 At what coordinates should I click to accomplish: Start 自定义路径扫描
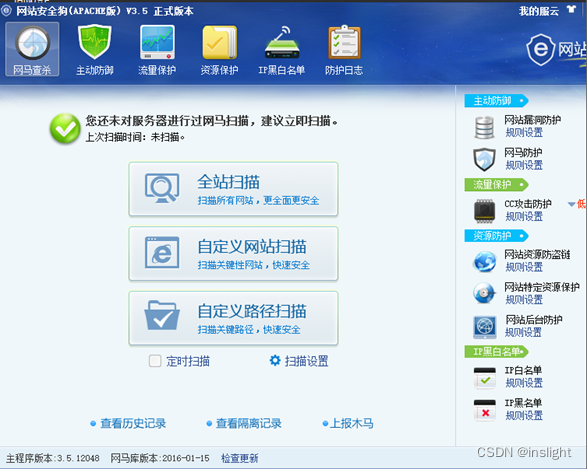[233, 318]
